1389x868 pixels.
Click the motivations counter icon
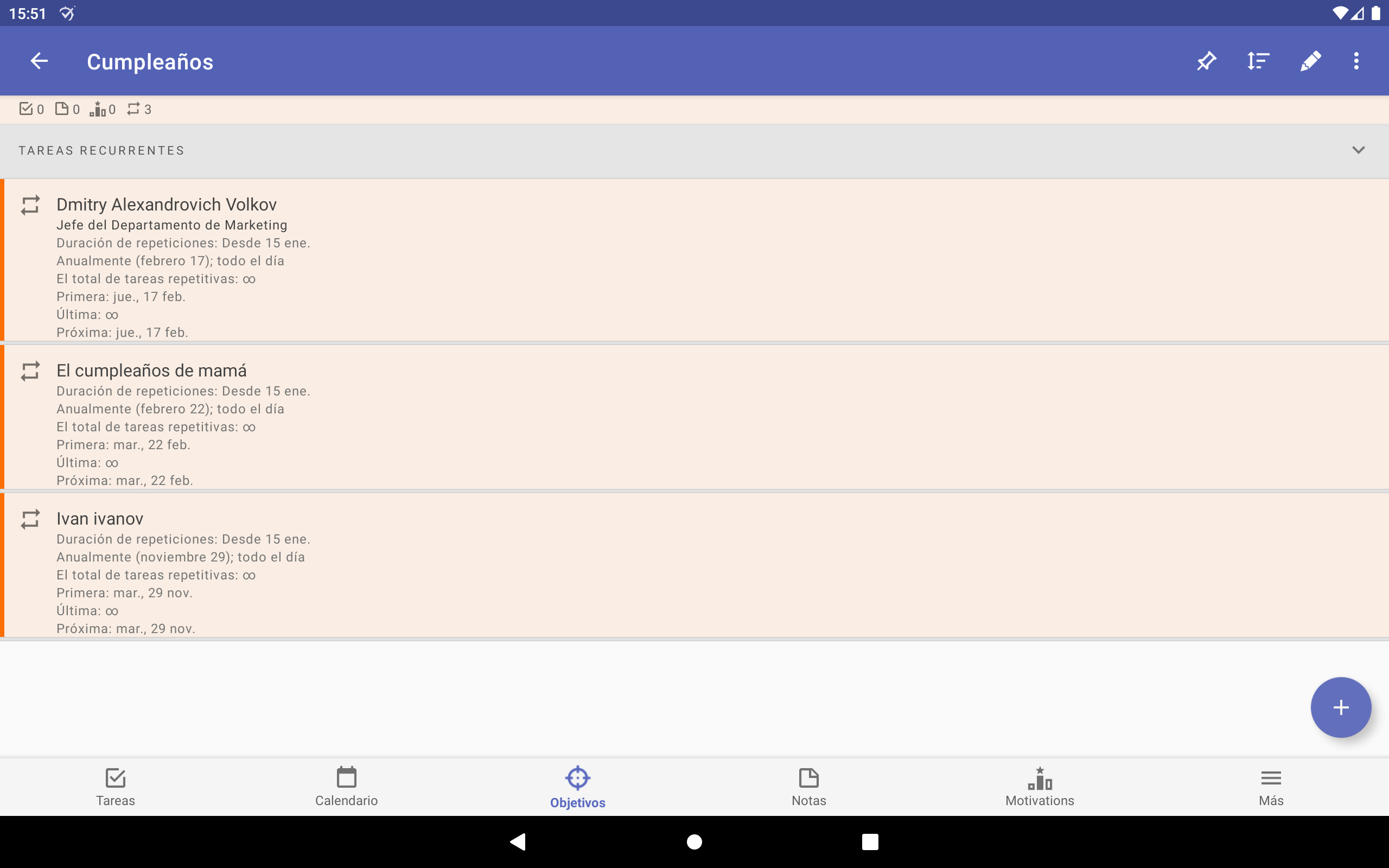pos(98,108)
